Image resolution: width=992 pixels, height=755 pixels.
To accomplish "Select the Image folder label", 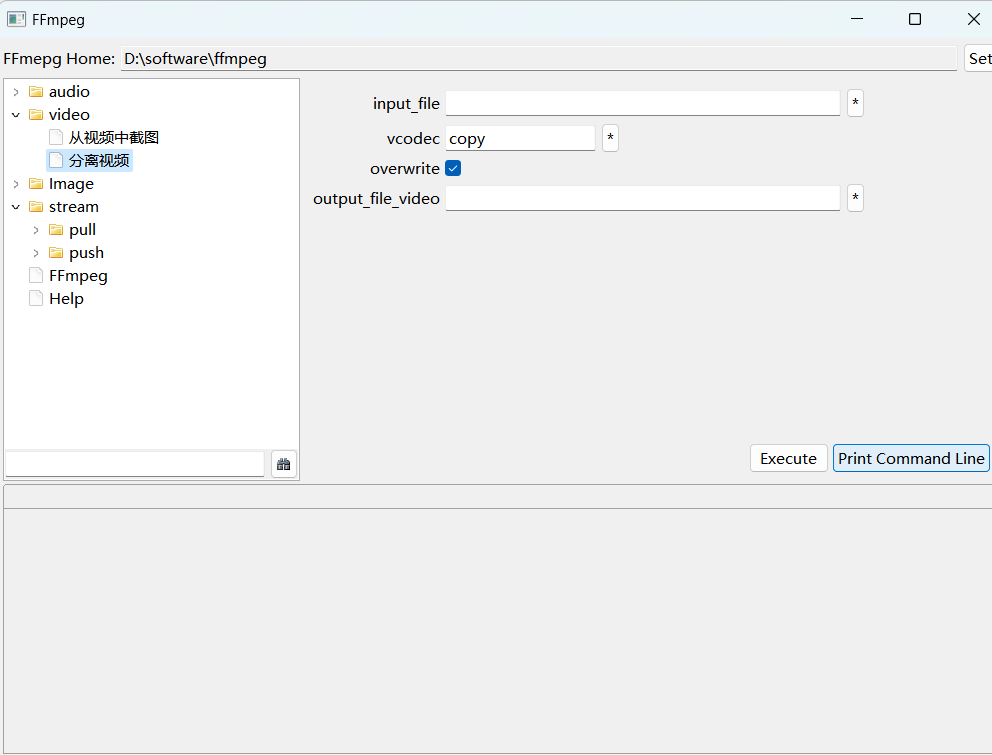I will pos(71,184).
